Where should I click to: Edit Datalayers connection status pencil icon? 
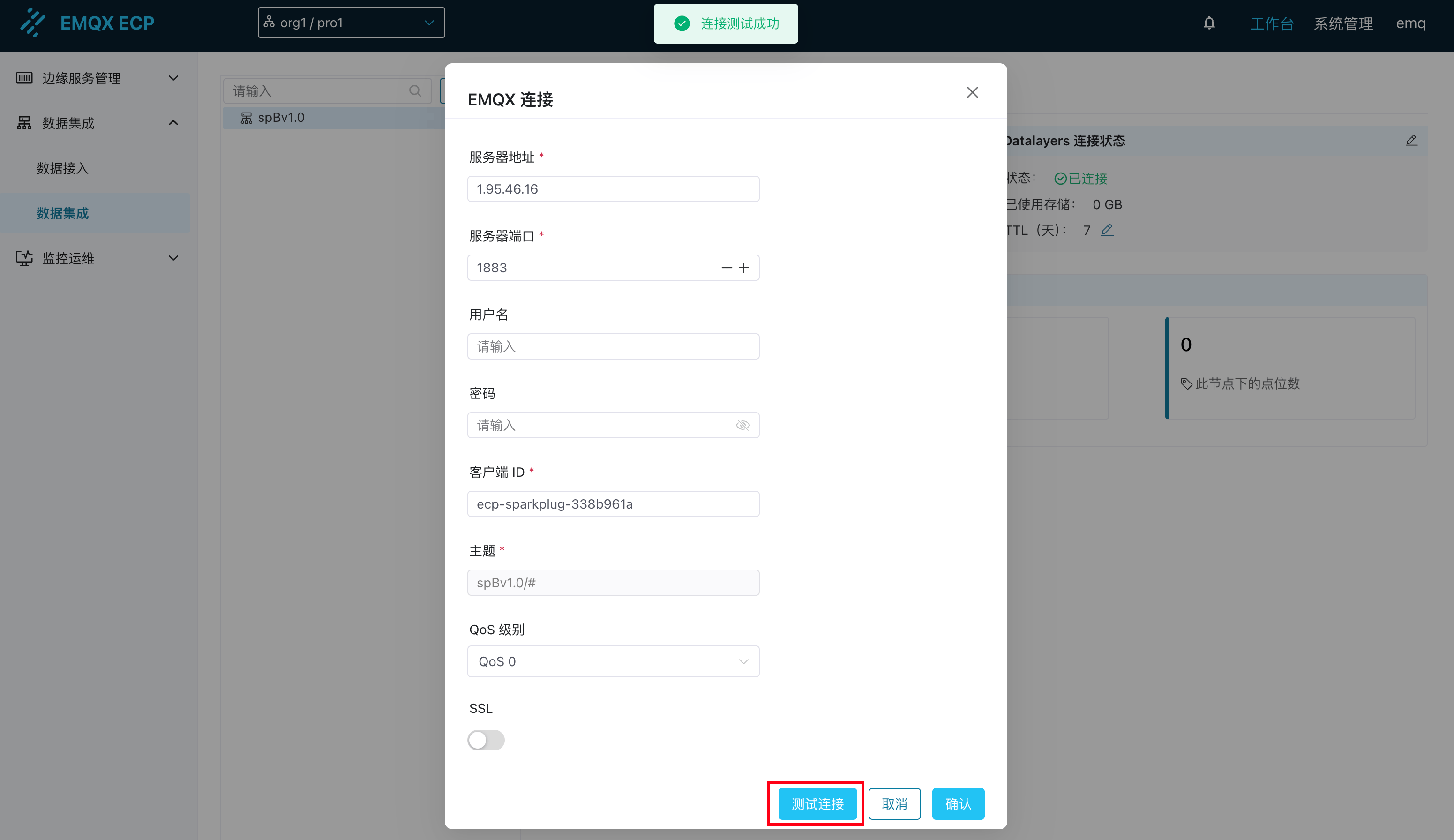point(1411,140)
